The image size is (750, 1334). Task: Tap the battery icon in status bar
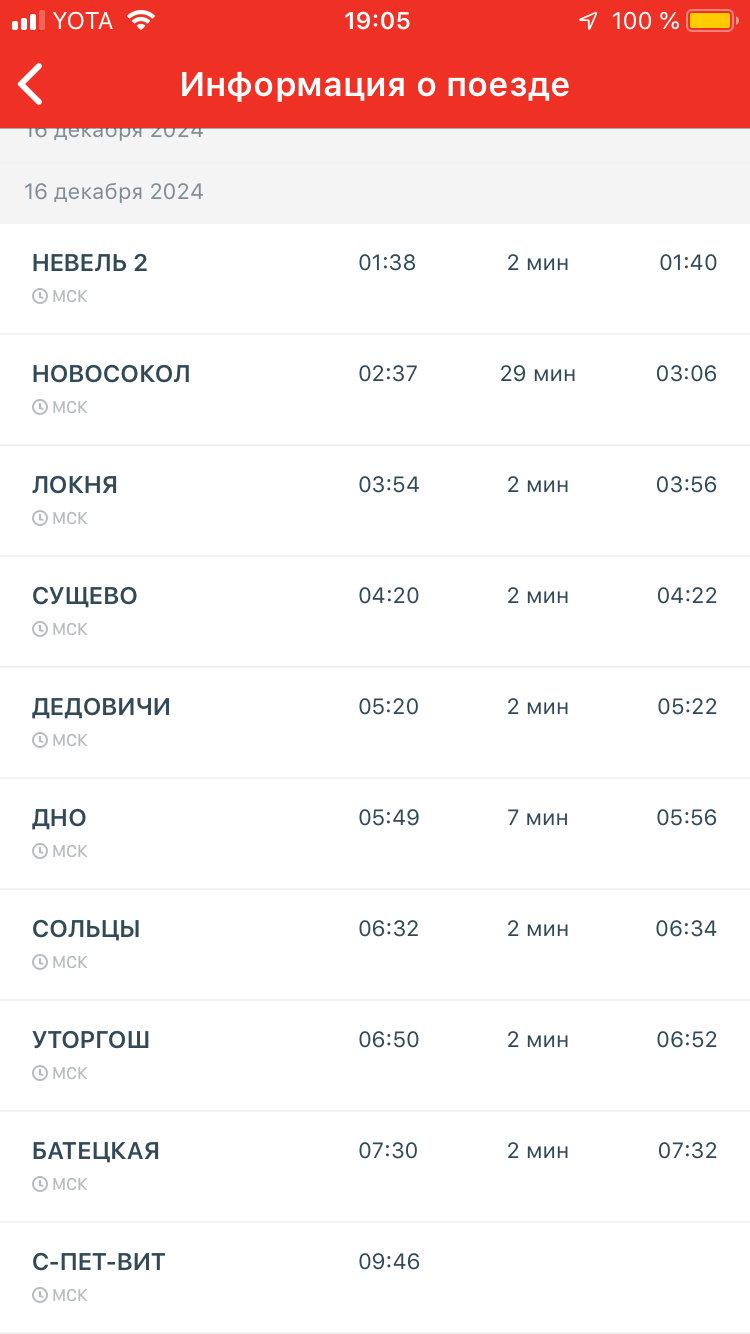(710, 21)
